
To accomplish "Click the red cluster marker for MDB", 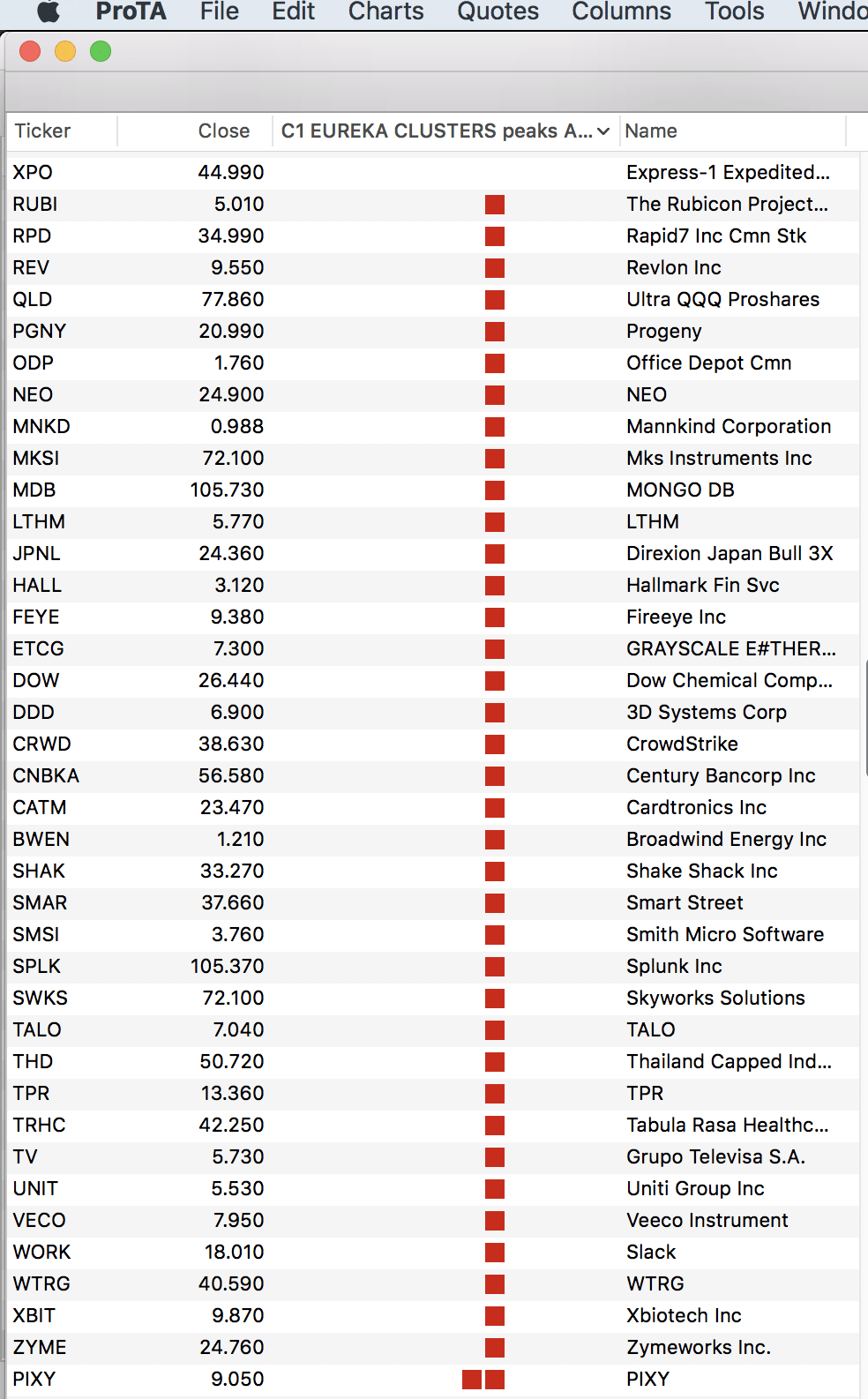I will pos(495,490).
